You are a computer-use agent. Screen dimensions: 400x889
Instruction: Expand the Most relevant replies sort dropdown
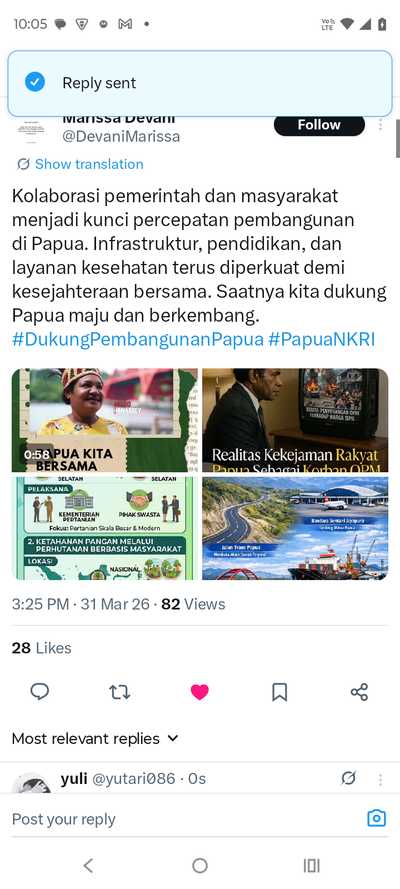(x=95, y=739)
